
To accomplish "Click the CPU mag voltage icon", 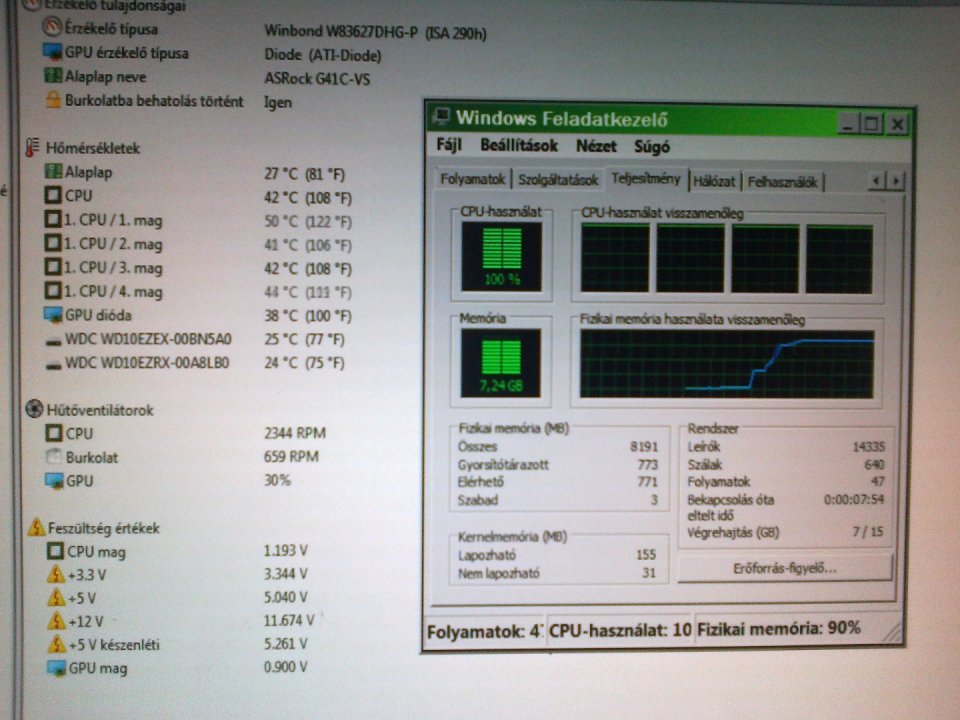I will coord(55,551).
